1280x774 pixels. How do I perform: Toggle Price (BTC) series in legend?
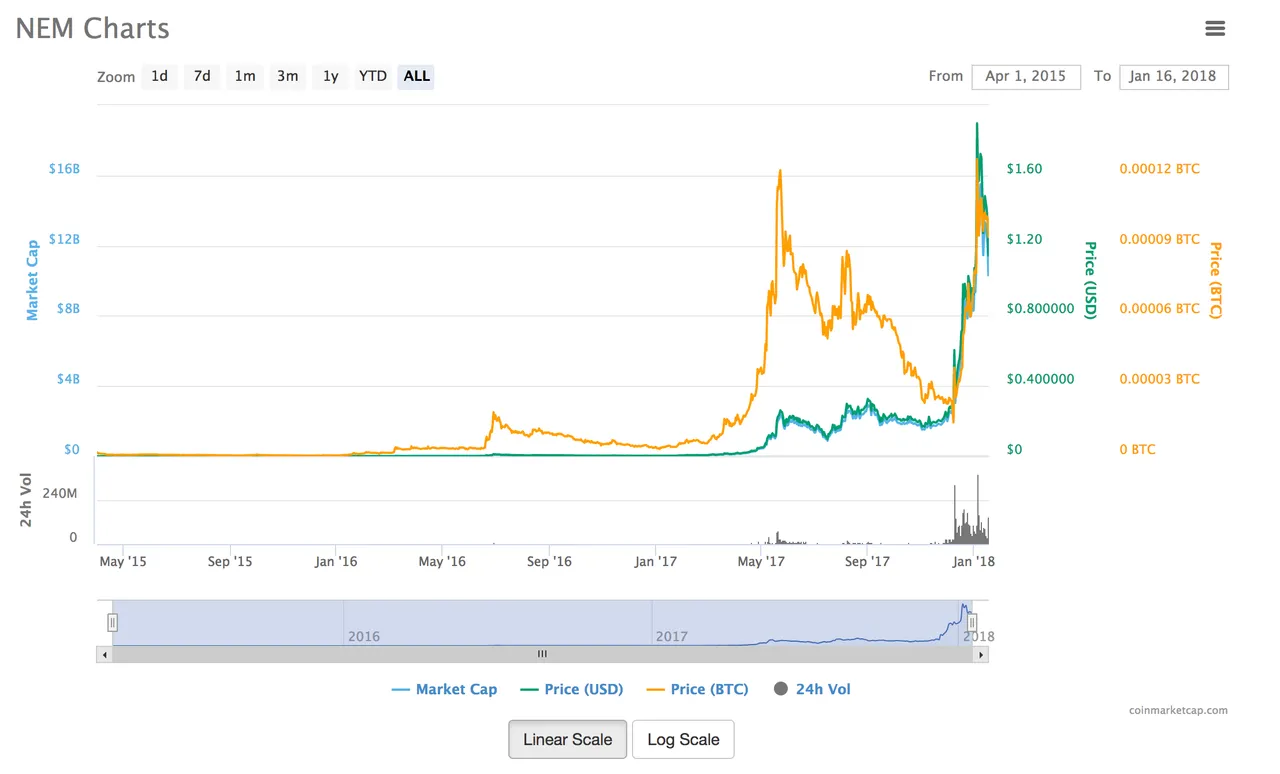click(698, 689)
